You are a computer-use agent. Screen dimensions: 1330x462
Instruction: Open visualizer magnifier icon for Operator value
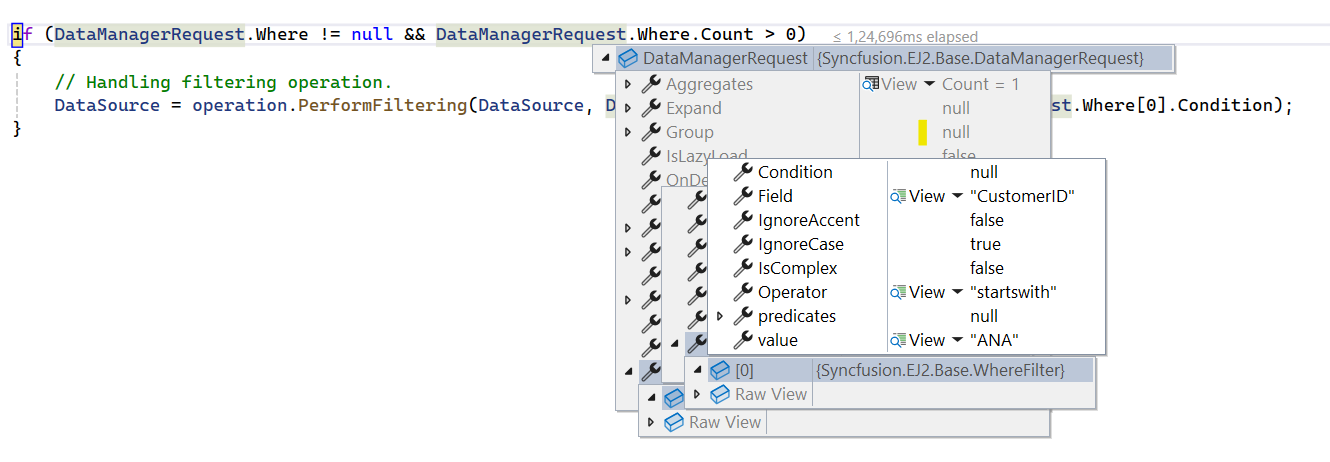coord(897,292)
